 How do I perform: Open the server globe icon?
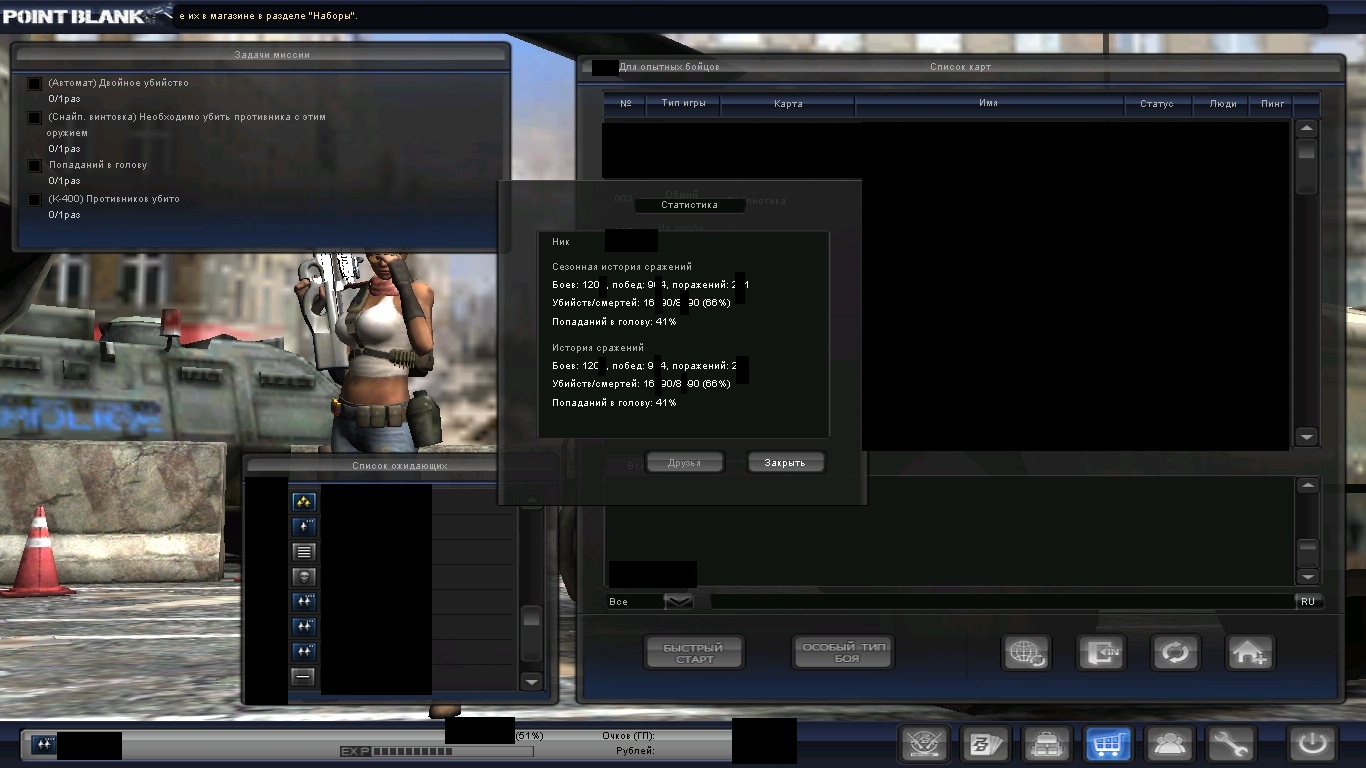tap(1027, 653)
